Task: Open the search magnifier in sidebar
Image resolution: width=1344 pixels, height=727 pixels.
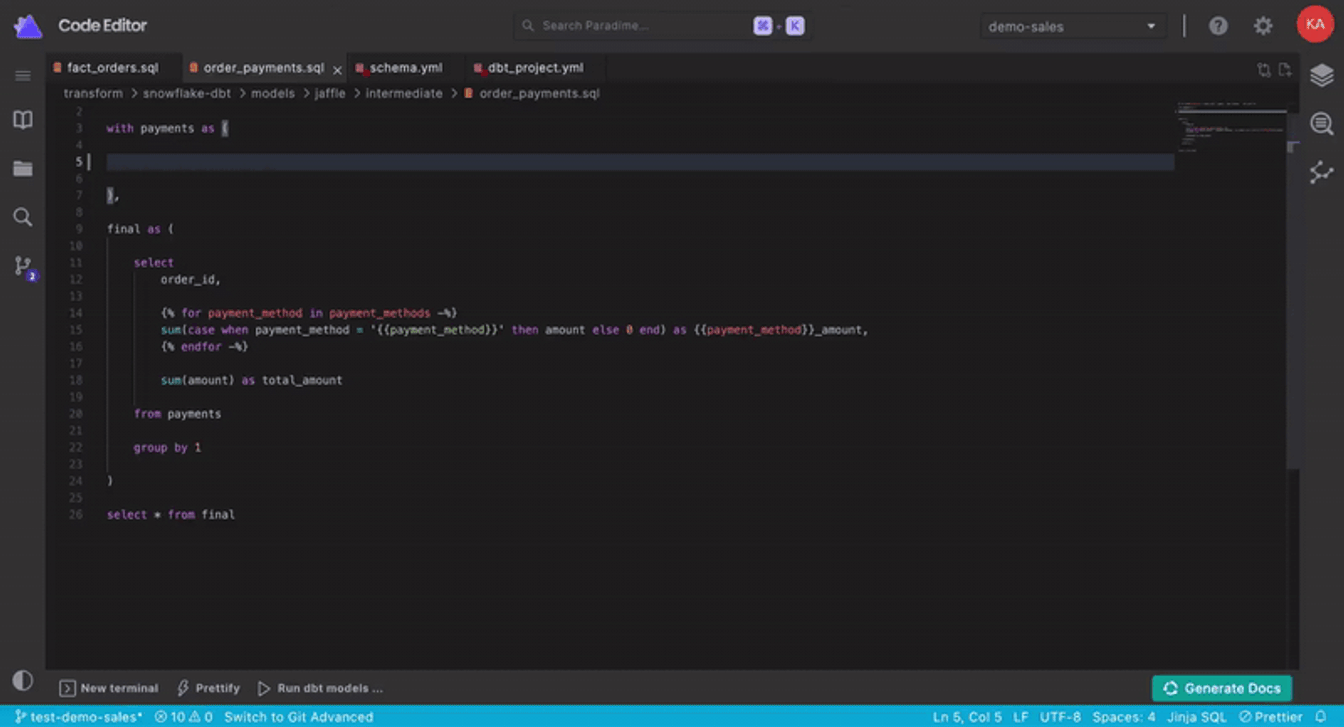Action: click(22, 217)
